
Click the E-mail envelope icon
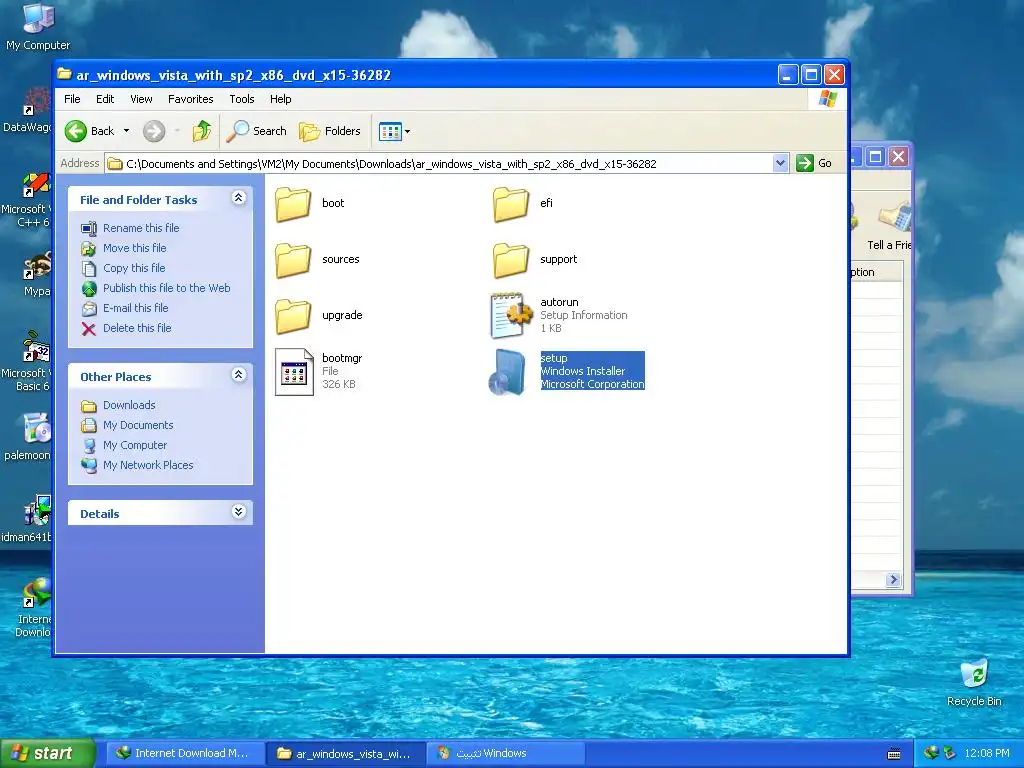pyautogui.click(x=89, y=308)
